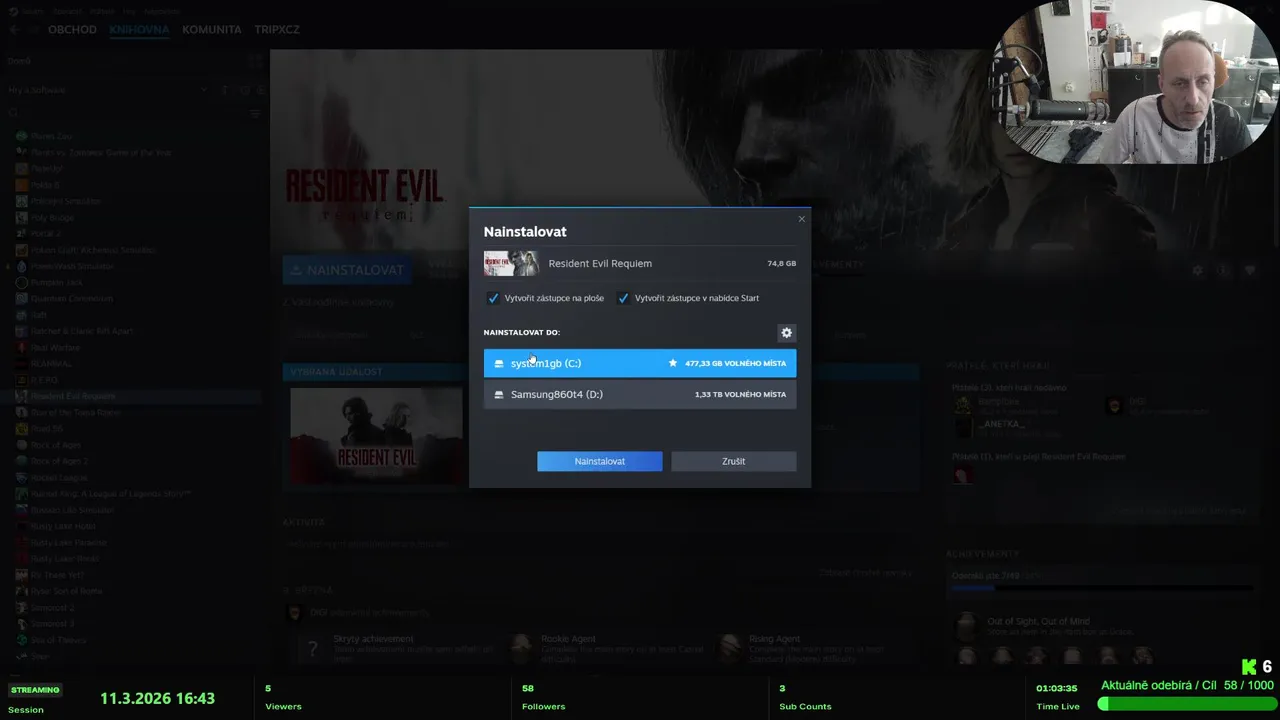
Task: Open the TRIPXCZ profile tab
Action: pos(277,29)
